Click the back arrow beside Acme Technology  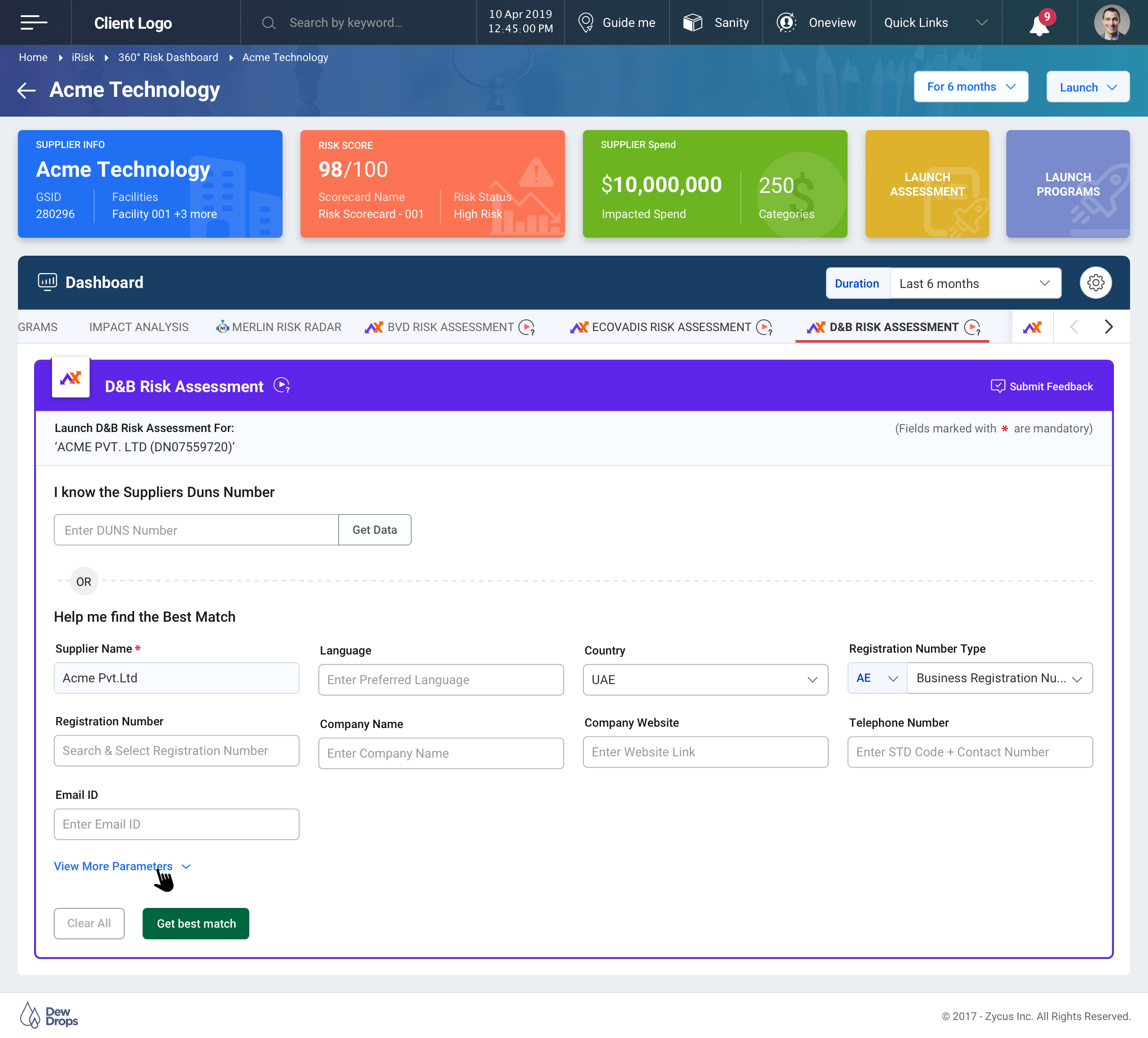[26, 90]
